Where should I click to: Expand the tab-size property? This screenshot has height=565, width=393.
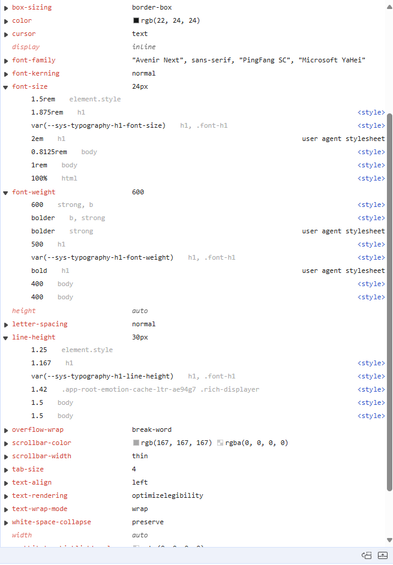tap(6, 470)
